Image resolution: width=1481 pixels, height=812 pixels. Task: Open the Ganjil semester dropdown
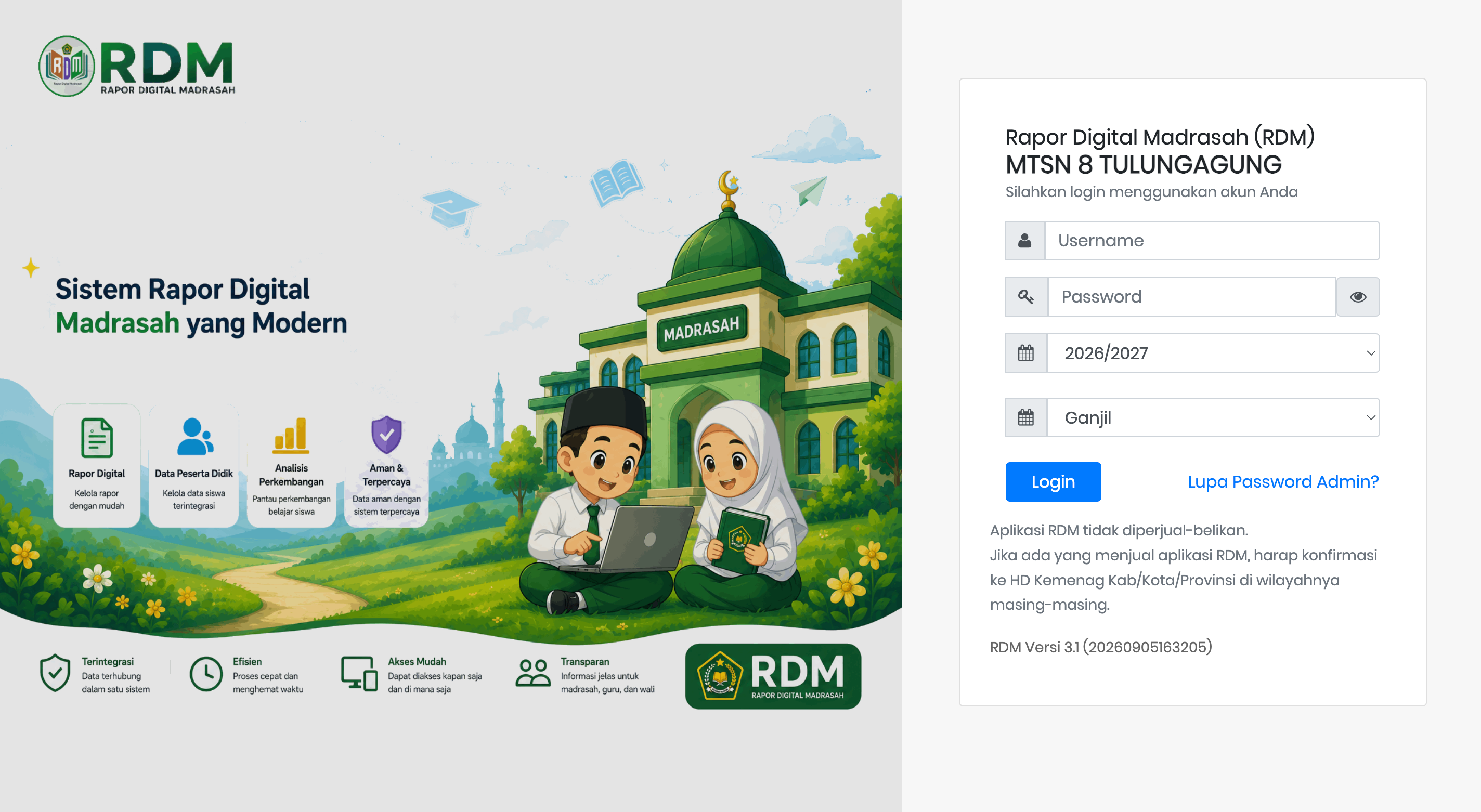(x=1214, y=417)
